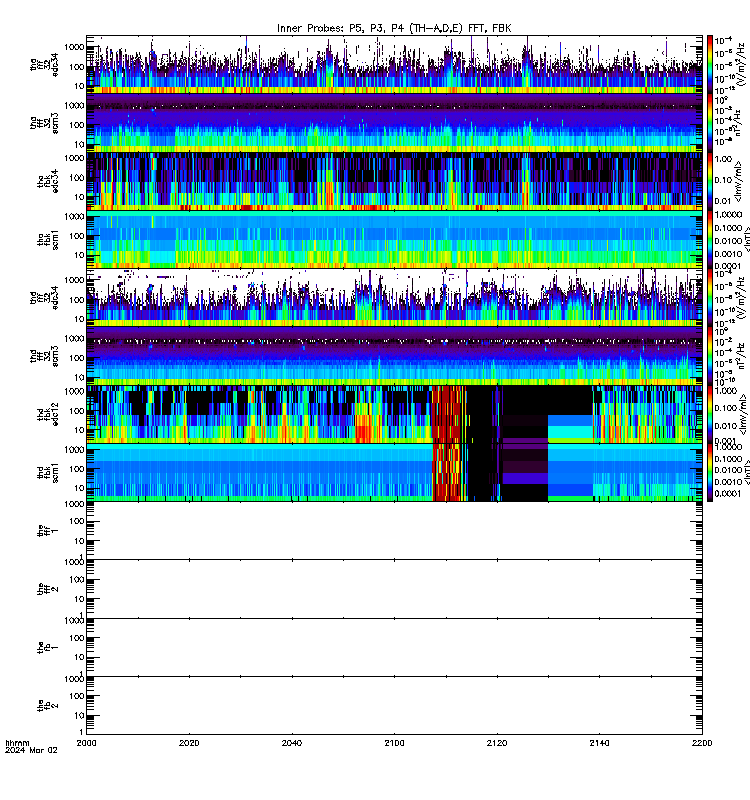Click the thd fff scm3 color bar
Image resolution: width=750 pixels, height=800 pixels.
pyautogui.click(x=710, y=357)
